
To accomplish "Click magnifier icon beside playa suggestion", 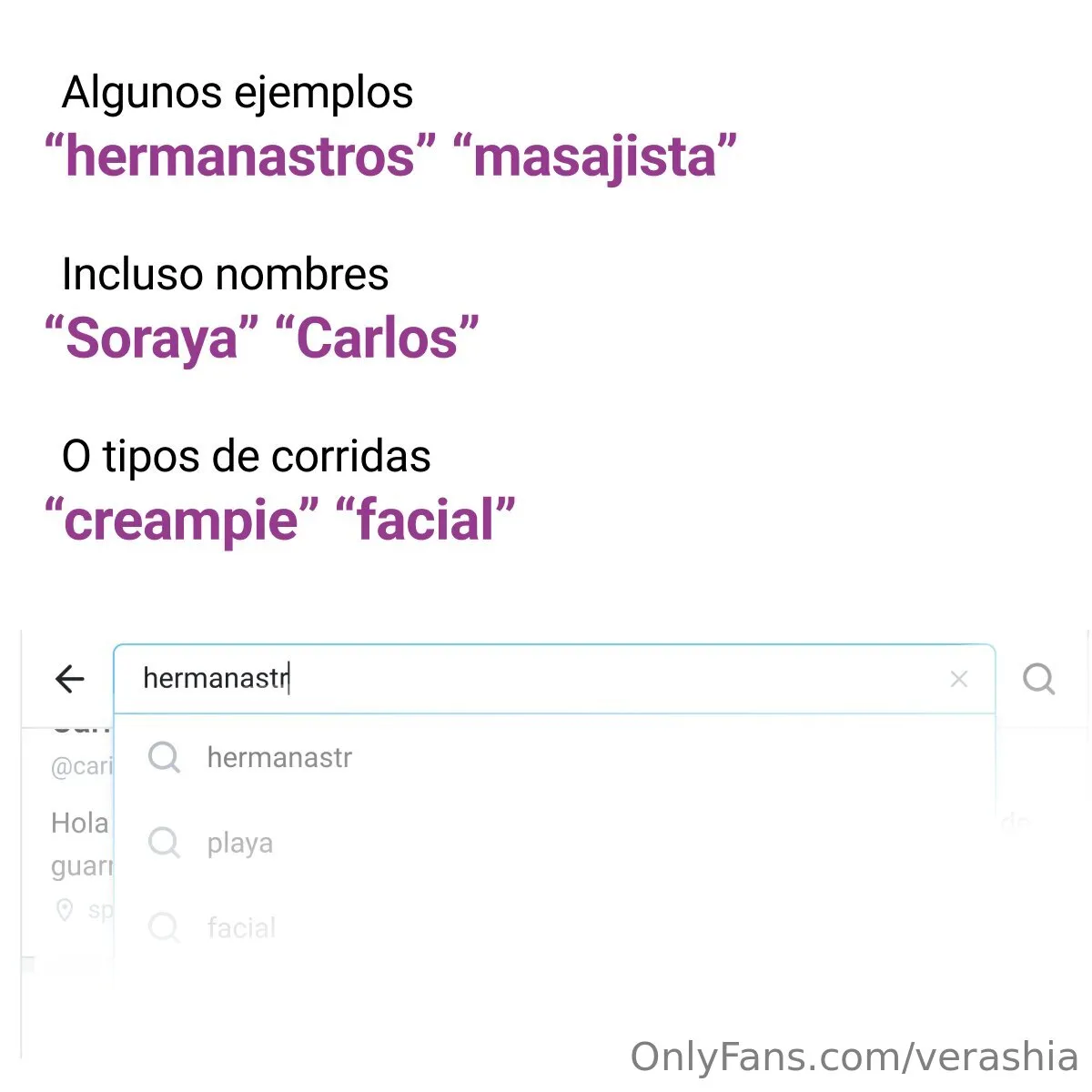I will (x=164, y=843).
